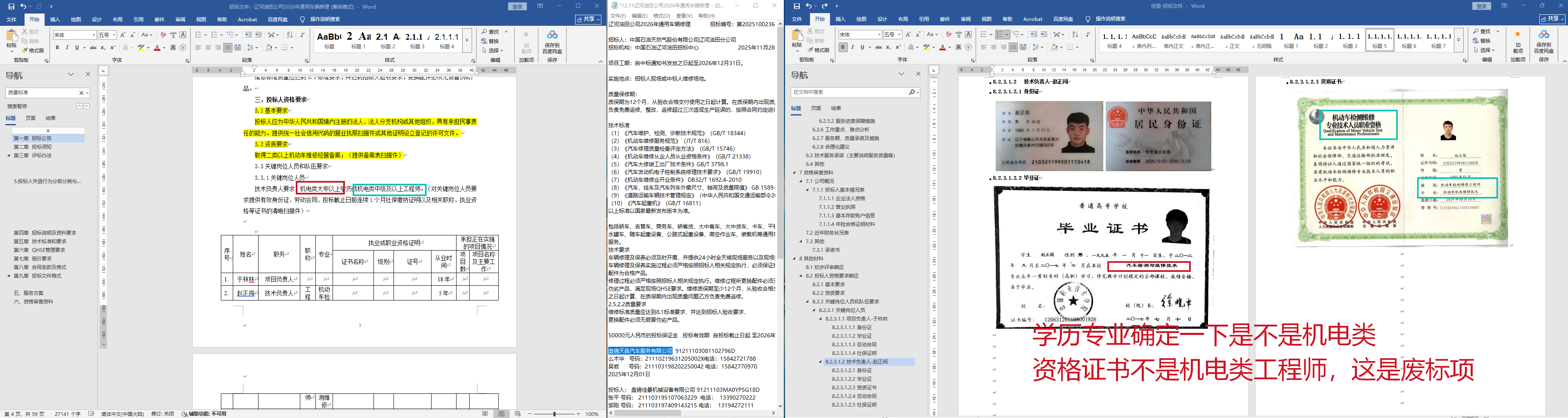This screenshot has height=418, width=1568.
Task: Close the navigation pane in 招标文件 Word
Action: coord(88,75)
